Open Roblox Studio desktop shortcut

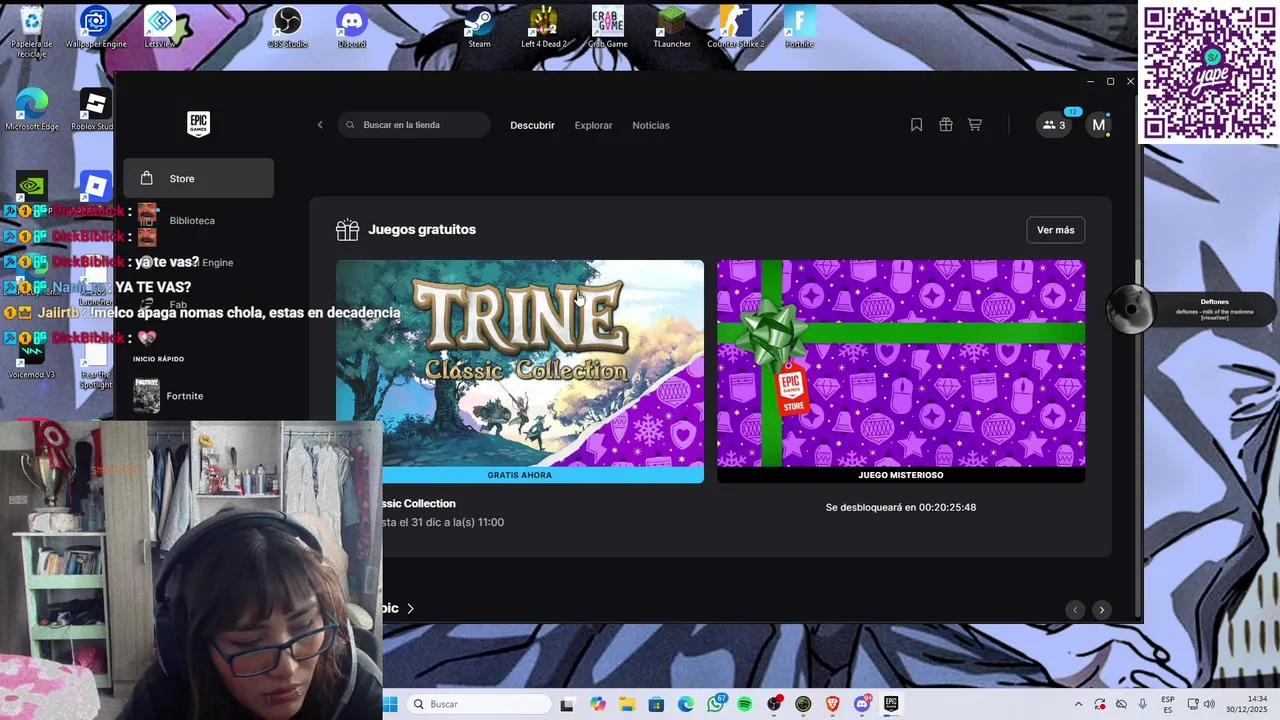94,110
